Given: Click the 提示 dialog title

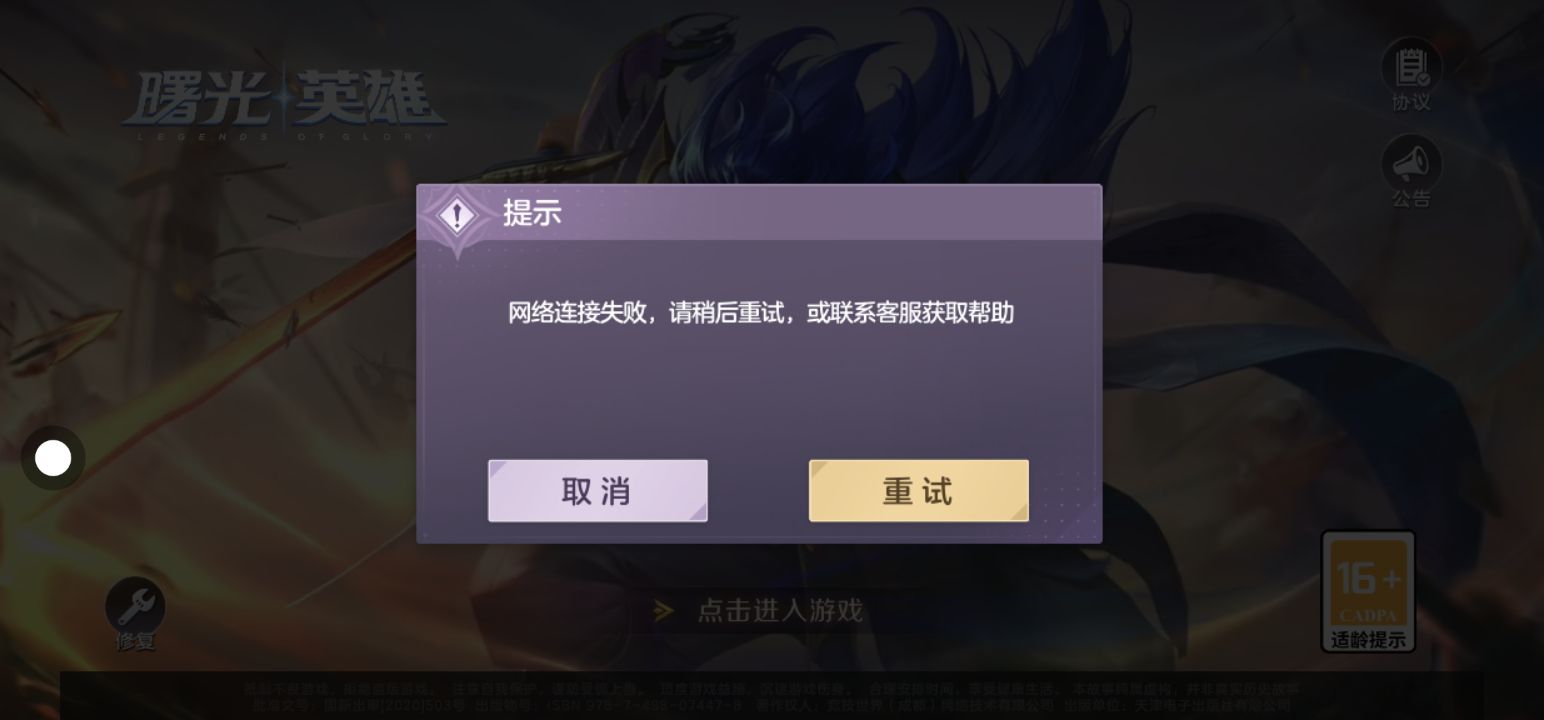Looking at the screenshot, I should click(532, 213).
